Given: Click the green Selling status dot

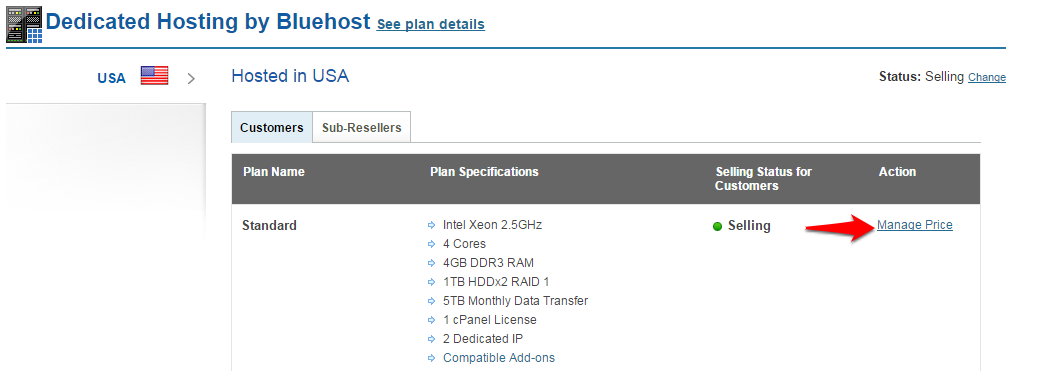Looking at the screenshot, I should 717,227.
